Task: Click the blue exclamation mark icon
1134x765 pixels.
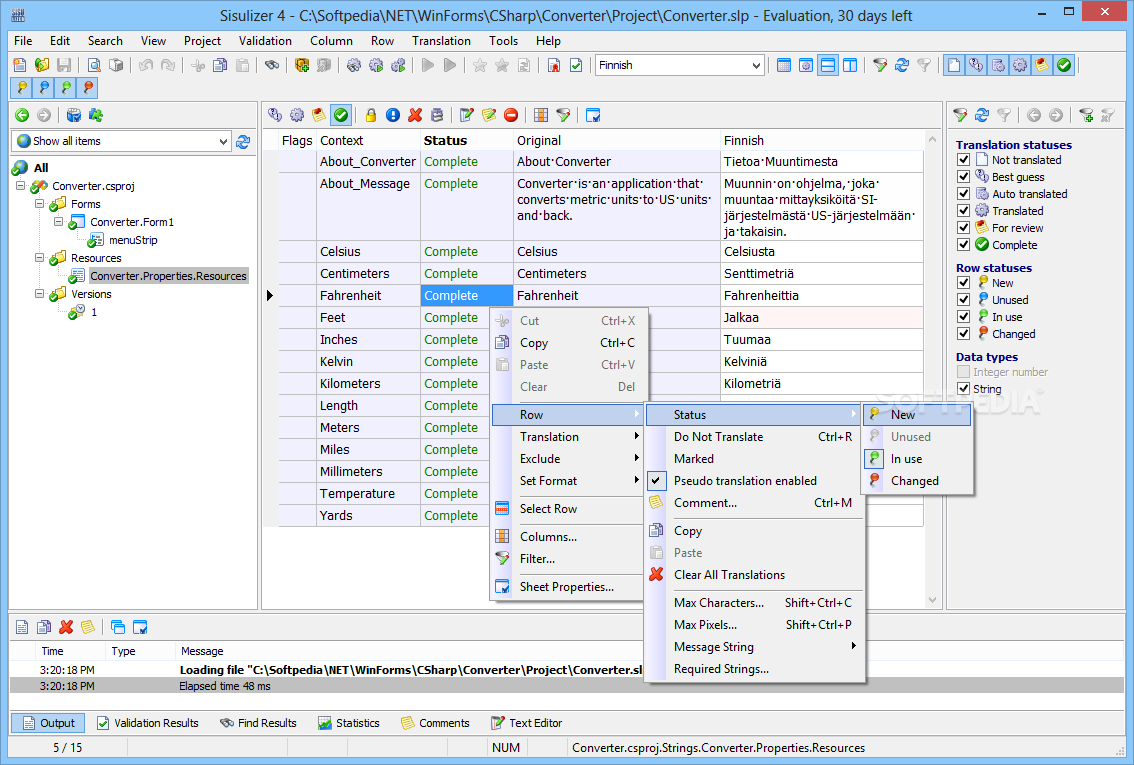Action: pos(393,115)
